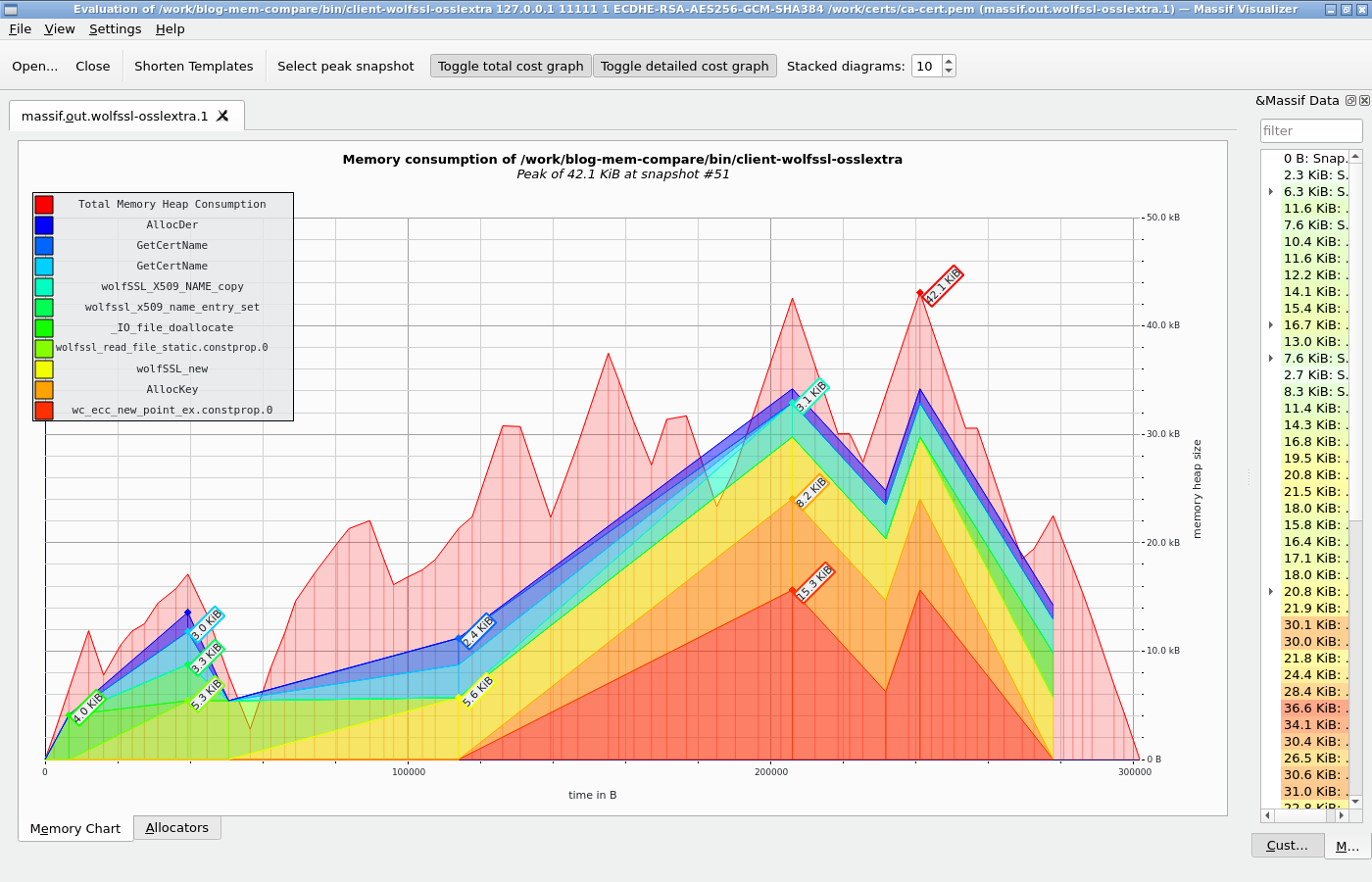1372x882 pixels.
Task: Click the 15.3 KiB chart label marker
Action: click(814, 583)
